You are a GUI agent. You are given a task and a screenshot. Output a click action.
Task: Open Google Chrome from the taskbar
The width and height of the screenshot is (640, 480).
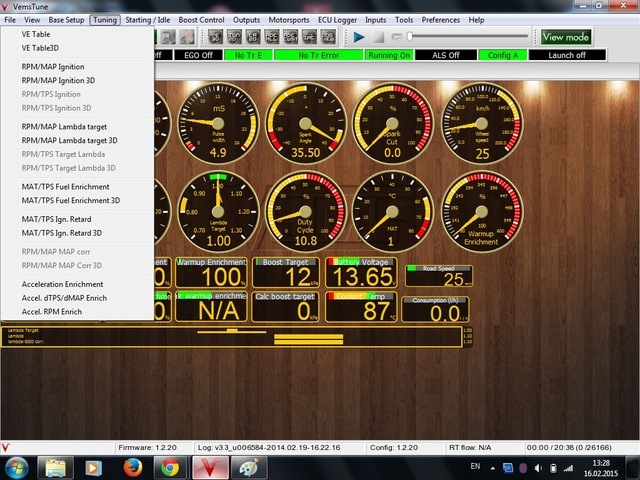pos(170,468)
